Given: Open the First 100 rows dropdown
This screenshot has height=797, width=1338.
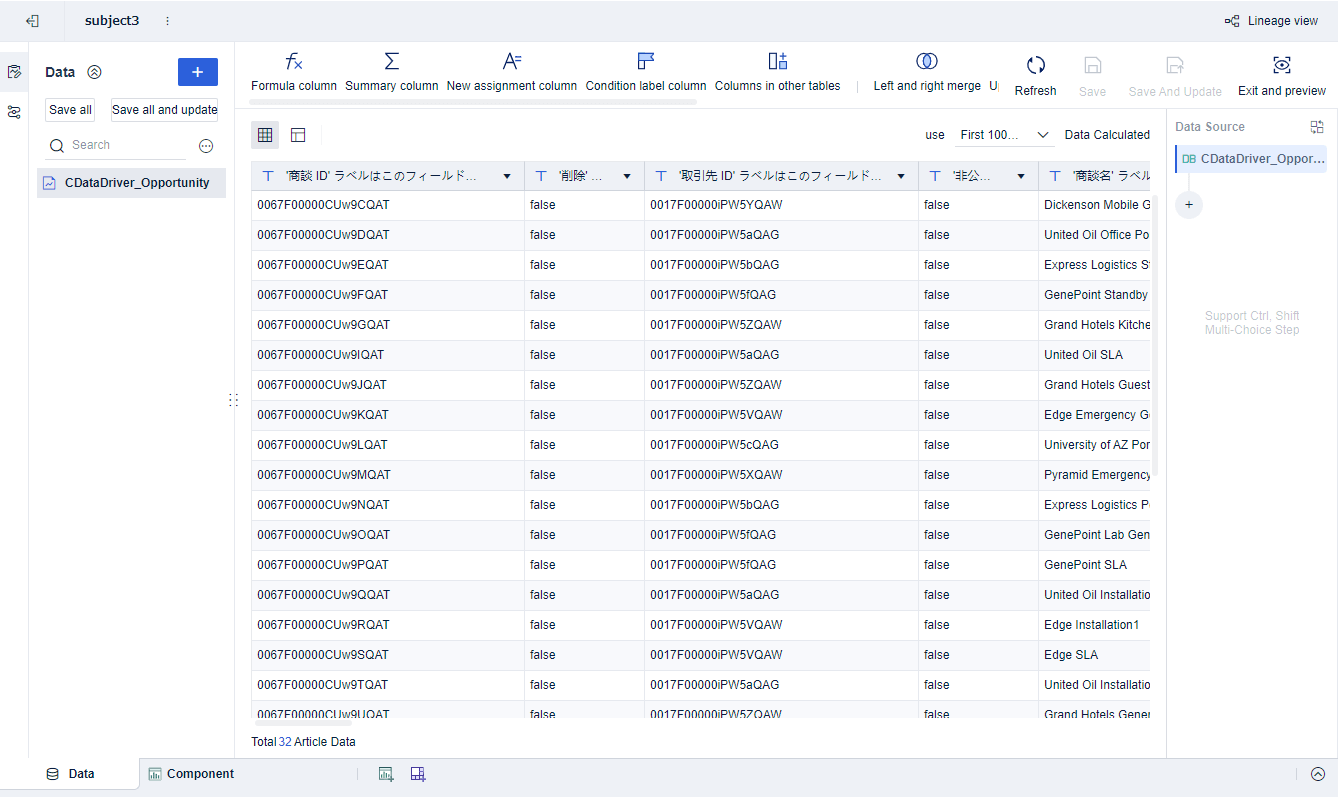Looking at the screenshot, I should click(1004, 135).
